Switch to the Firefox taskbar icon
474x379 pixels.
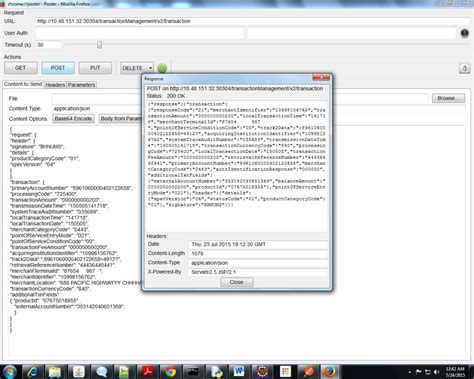click(x=329, y=372)
